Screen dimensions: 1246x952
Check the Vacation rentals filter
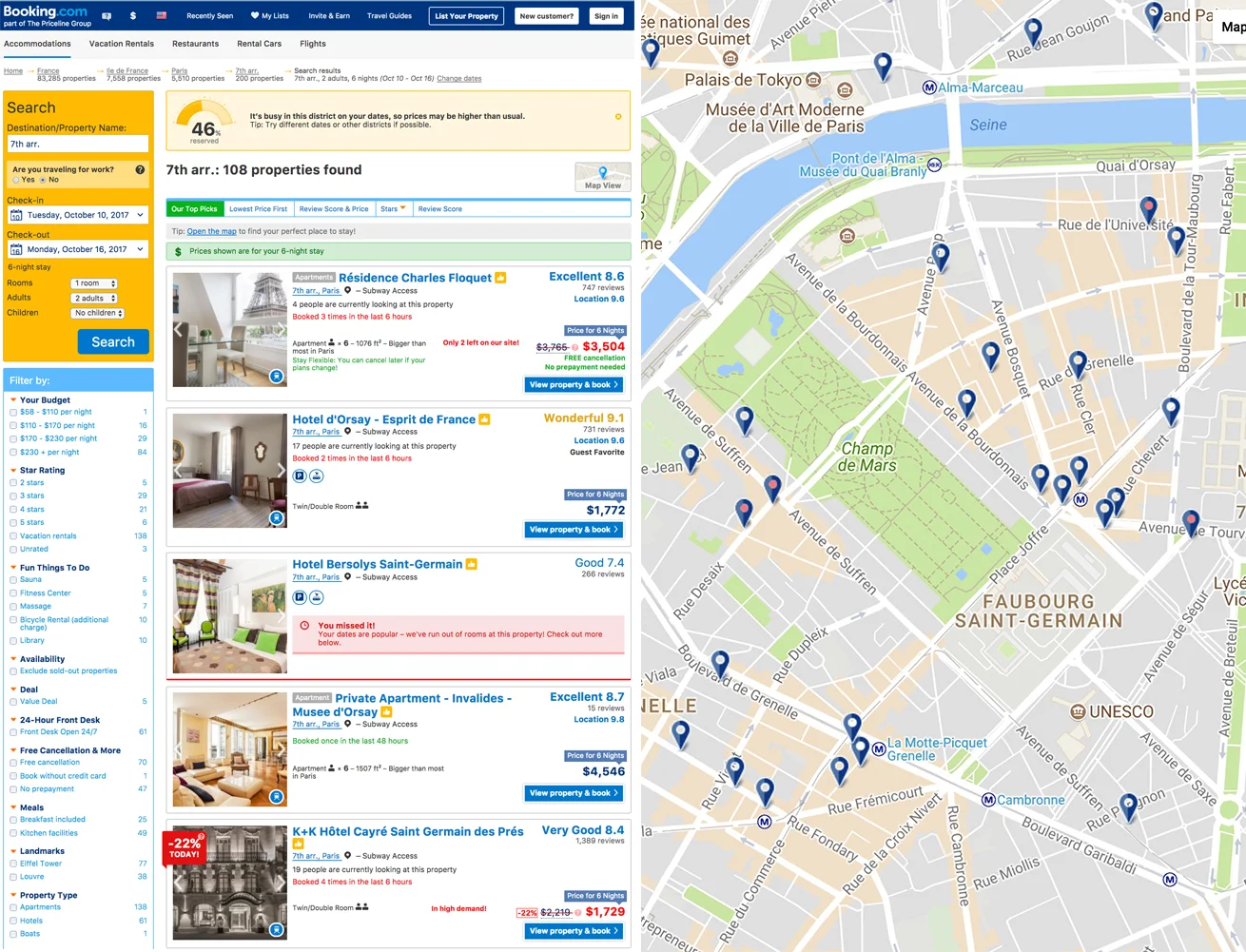[x=13, y=536]
